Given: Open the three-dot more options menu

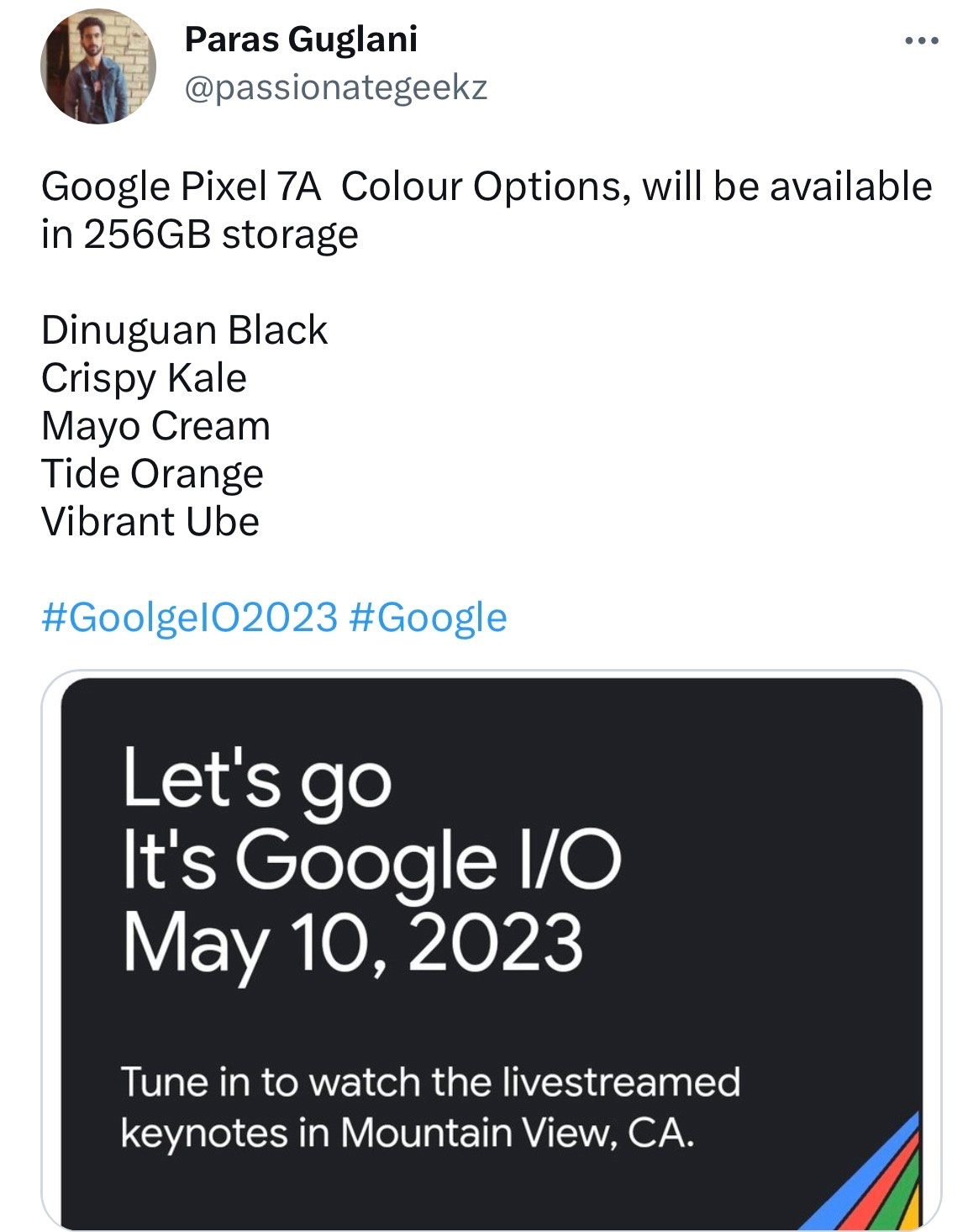Looking at the screenshot, I should [x=921, y=41].
